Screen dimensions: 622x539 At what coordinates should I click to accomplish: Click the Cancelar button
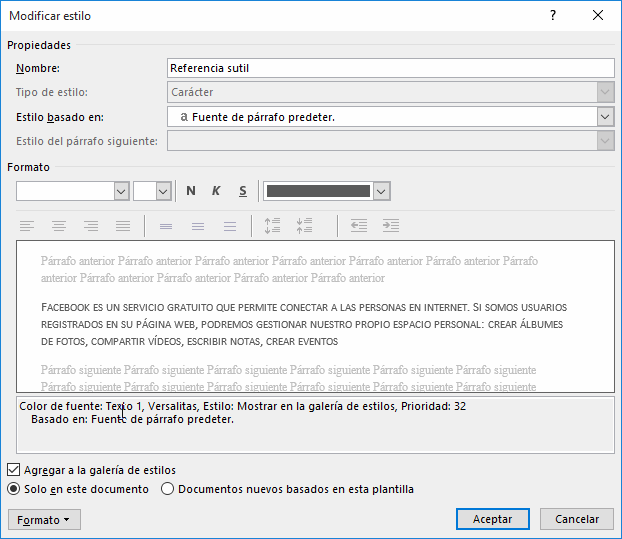tap(577, 520)
